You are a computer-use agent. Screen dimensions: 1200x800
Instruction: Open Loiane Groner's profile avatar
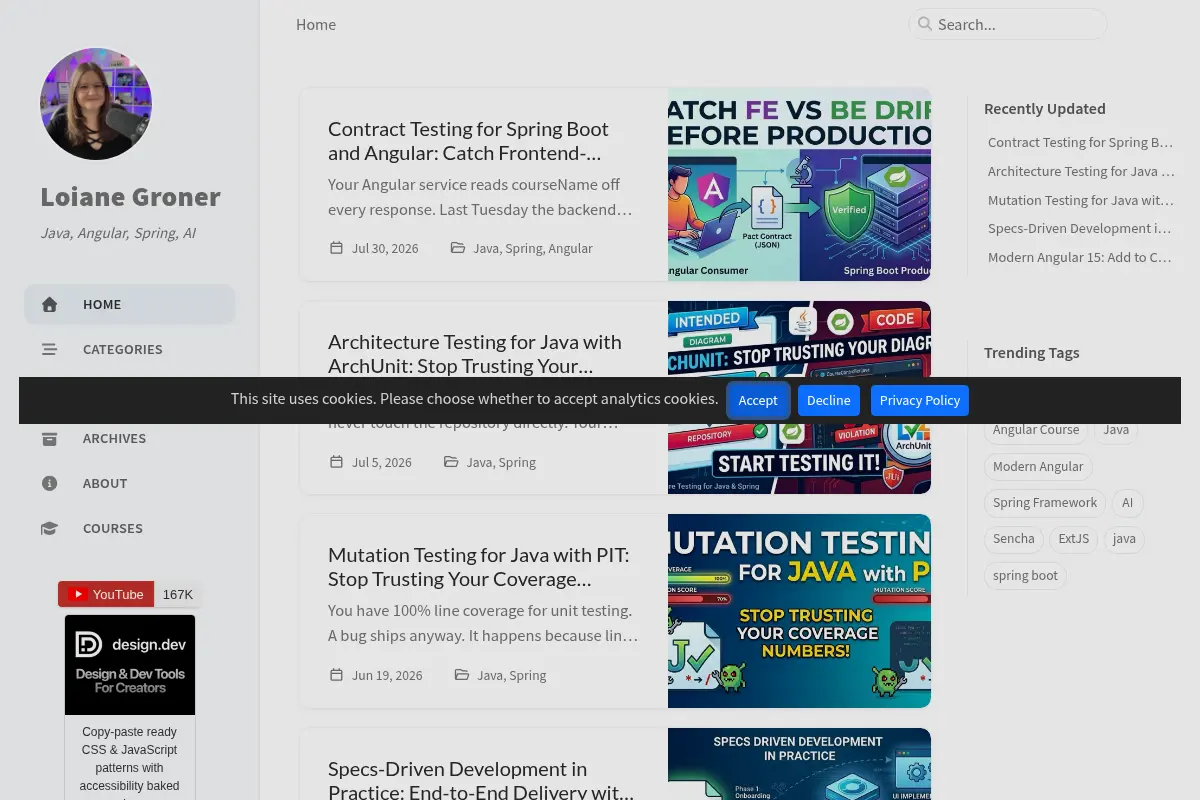point(96,104)
